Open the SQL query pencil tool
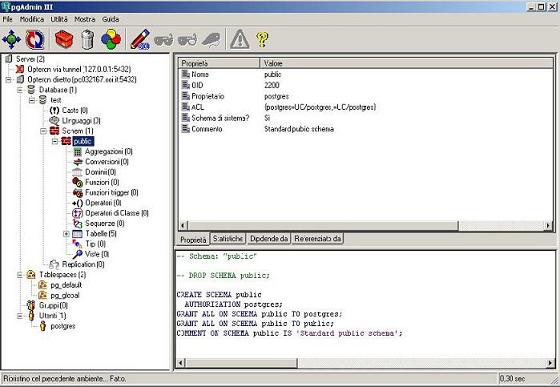 [140, 39]
